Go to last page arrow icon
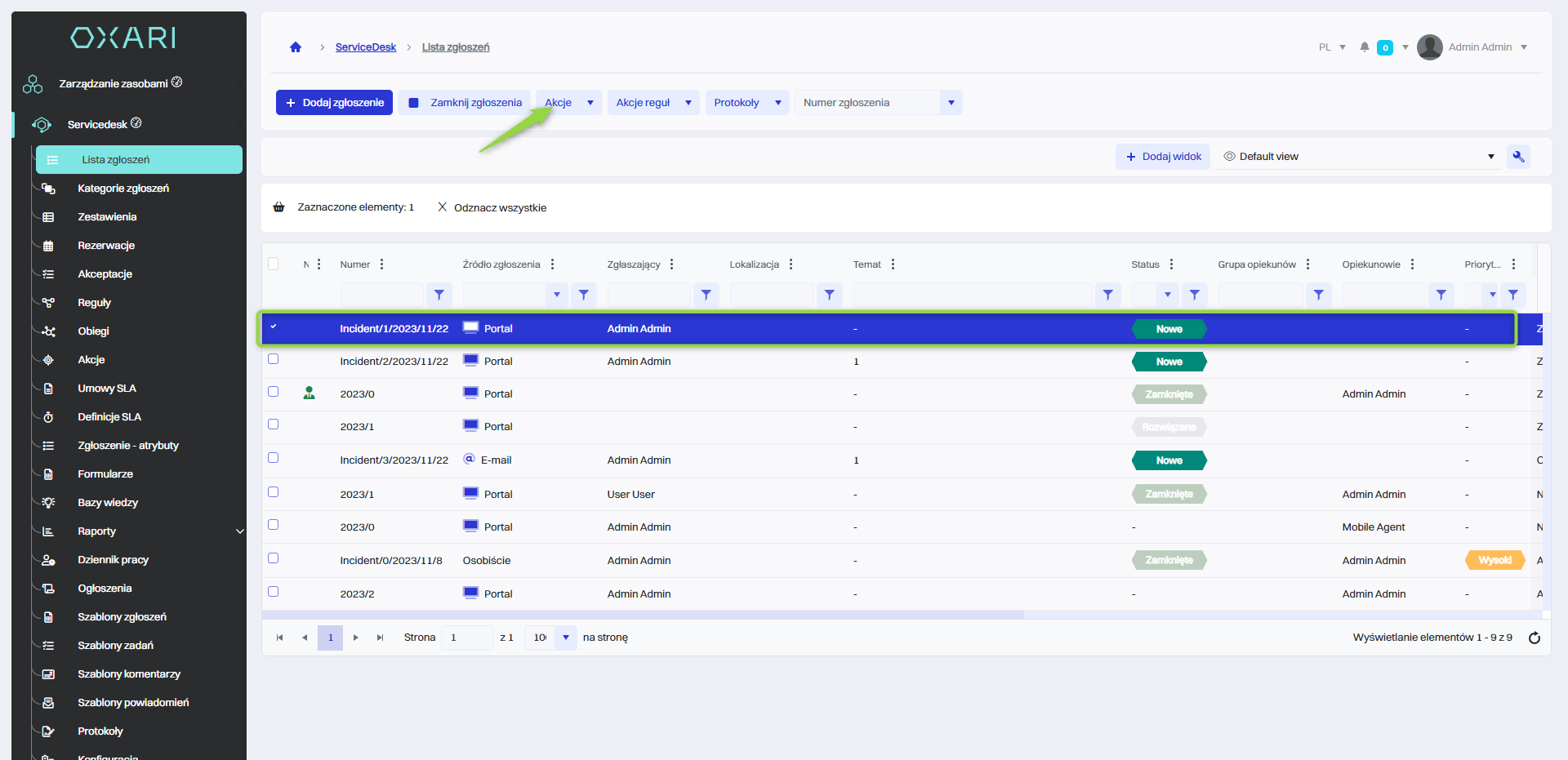Viewport: 1568px width, 760px height. pyautogui.click(x=380, y=638)
